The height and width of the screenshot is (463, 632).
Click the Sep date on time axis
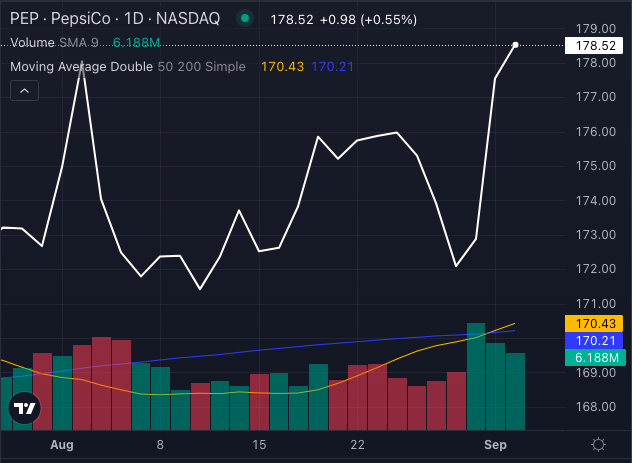click(497, 444)
